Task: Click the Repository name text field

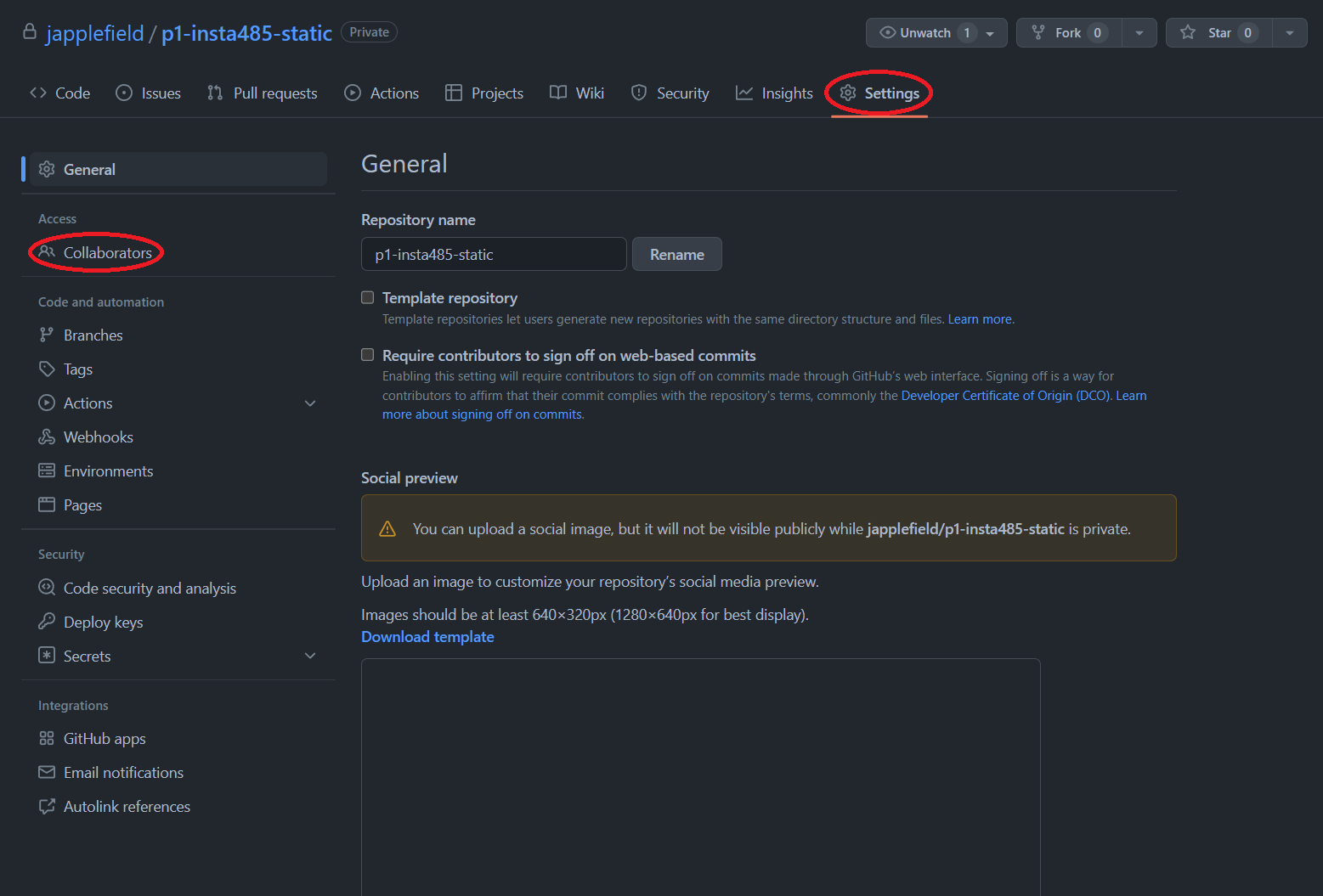Action: 494,254
